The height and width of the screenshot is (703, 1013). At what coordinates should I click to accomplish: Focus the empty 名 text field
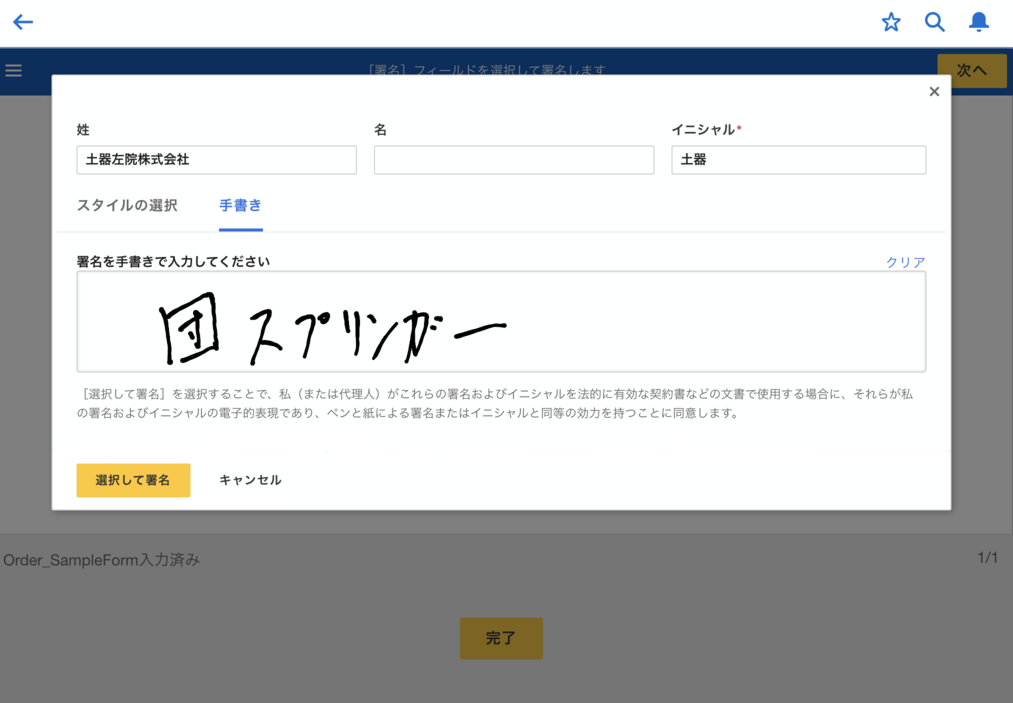(514, 160)
